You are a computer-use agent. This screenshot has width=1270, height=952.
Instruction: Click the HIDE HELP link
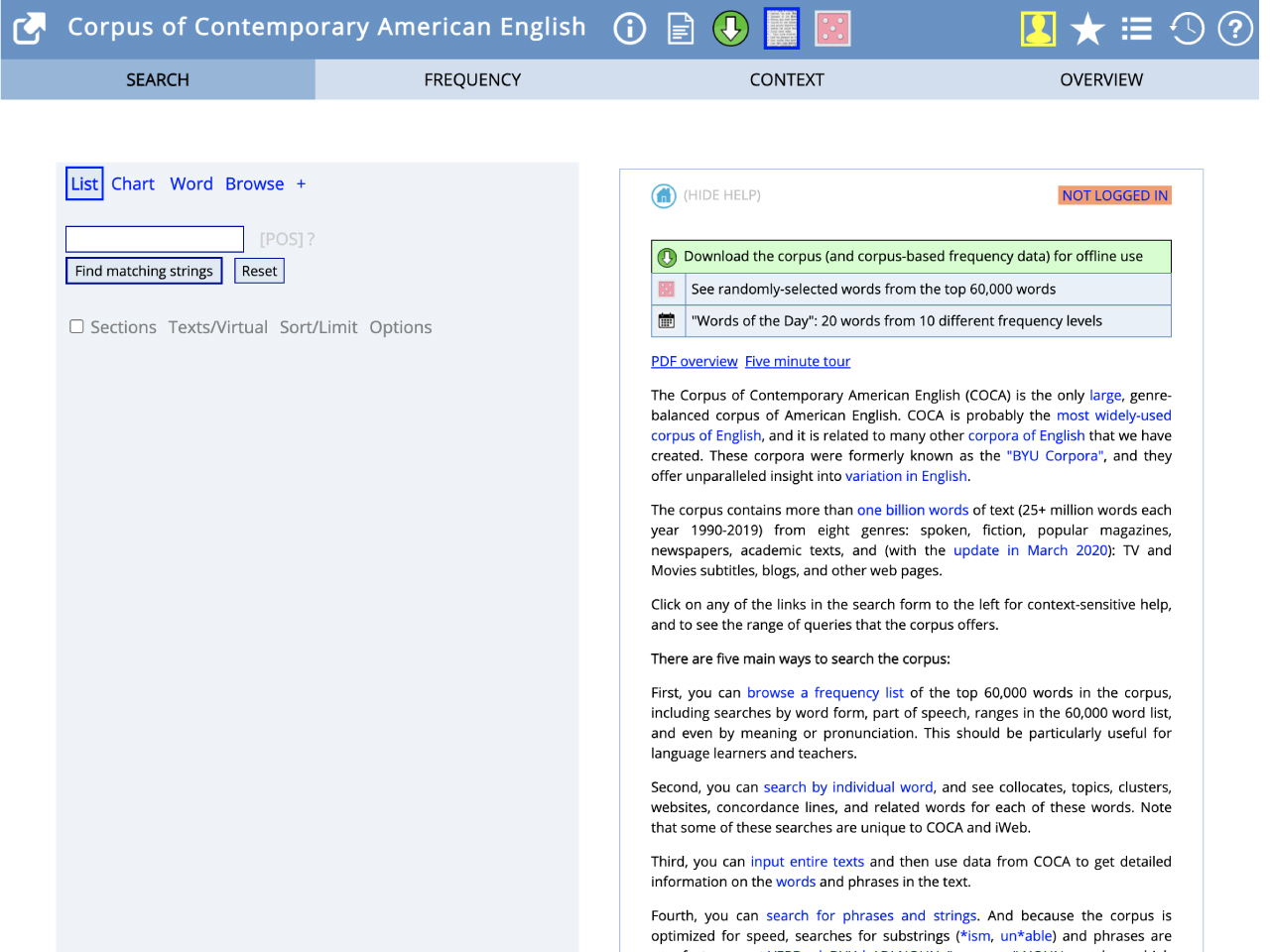point(722,195)
